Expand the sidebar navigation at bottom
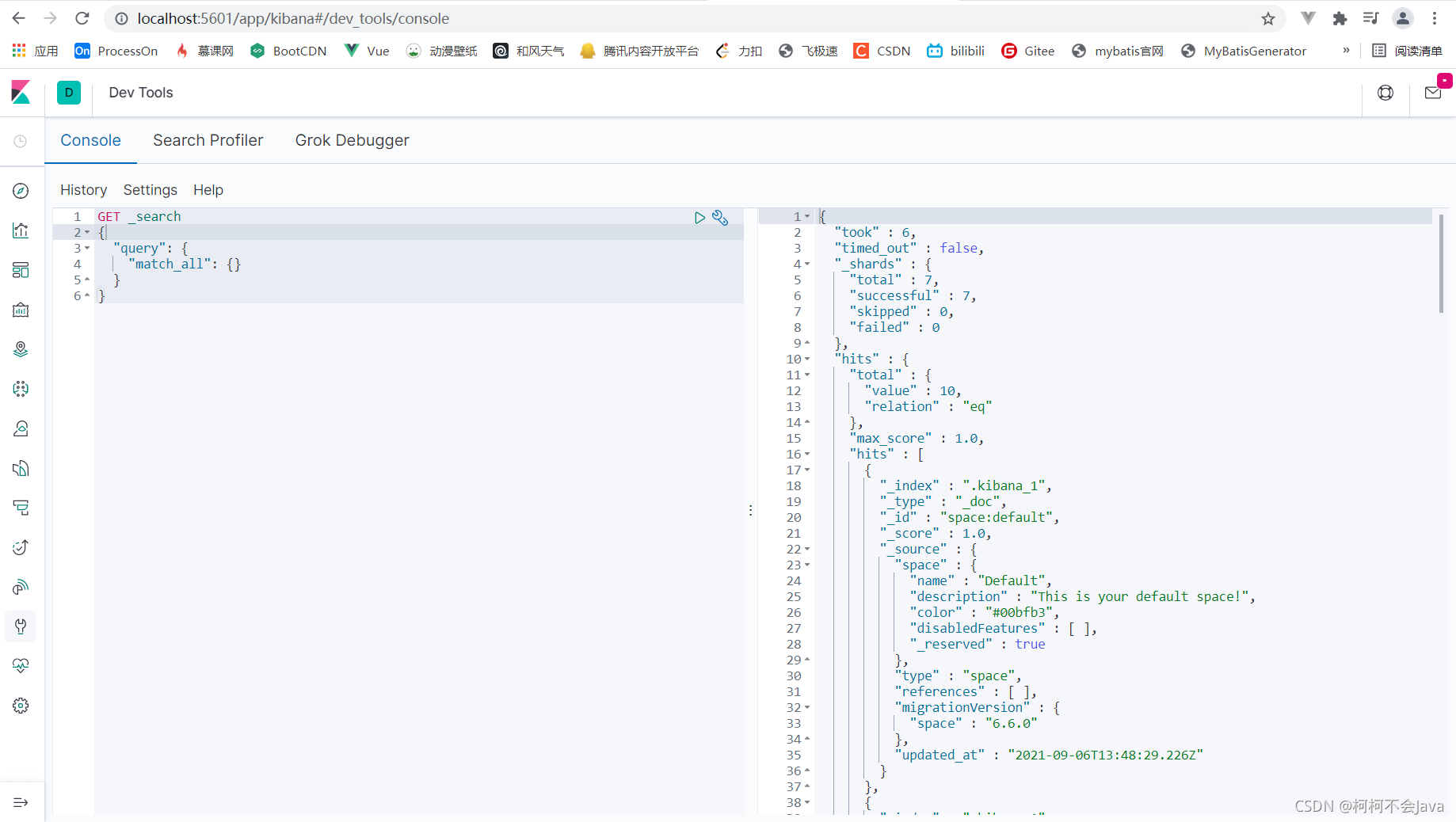Viewport: 1456px width, 822px height. point(21,802)
